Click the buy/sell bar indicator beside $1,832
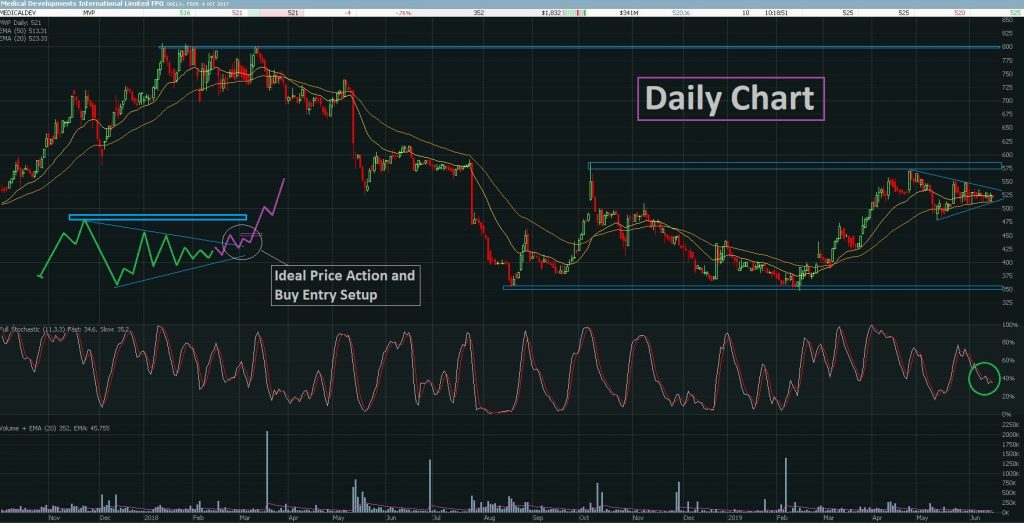 point(575,13)
